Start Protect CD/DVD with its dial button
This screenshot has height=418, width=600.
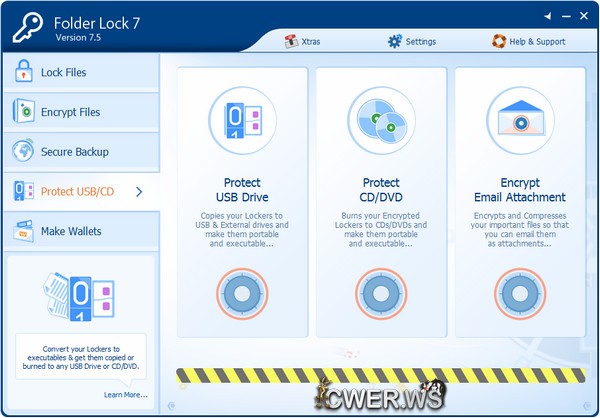381,294
